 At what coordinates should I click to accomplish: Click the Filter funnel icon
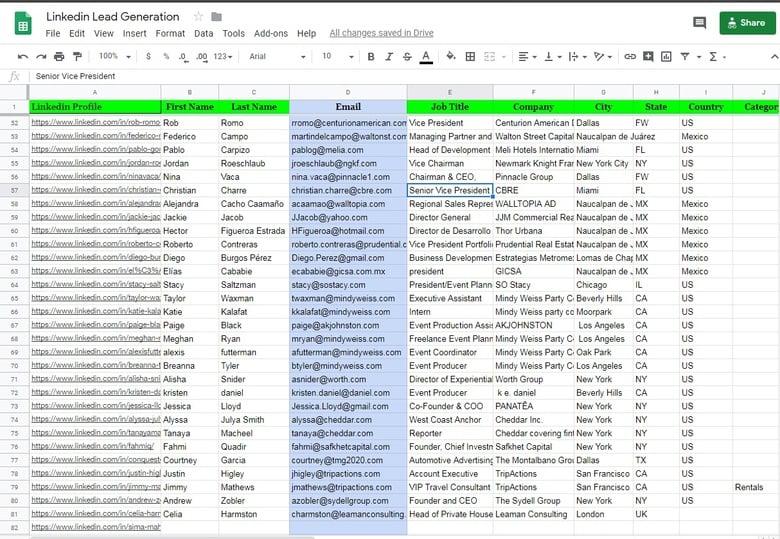[685, 57]
